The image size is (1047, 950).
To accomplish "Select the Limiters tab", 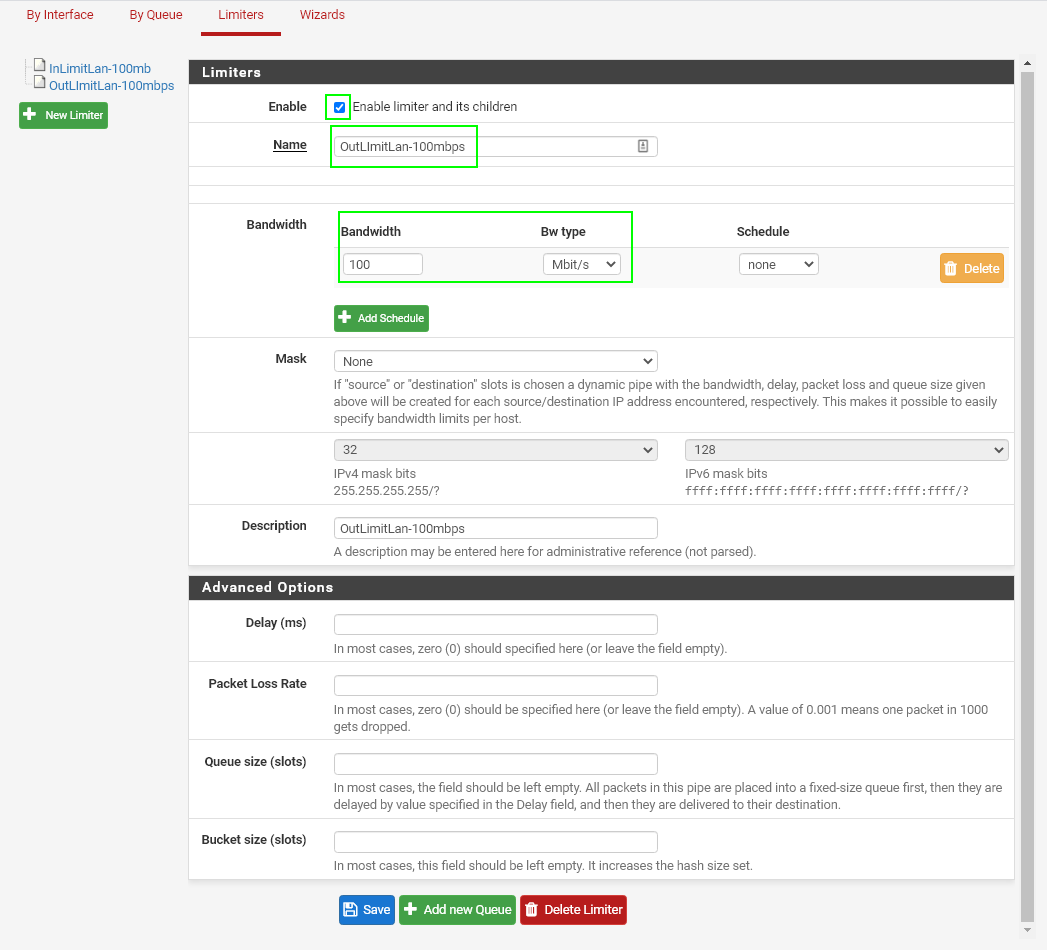I will pyautogui.click(x=240, y=15).
